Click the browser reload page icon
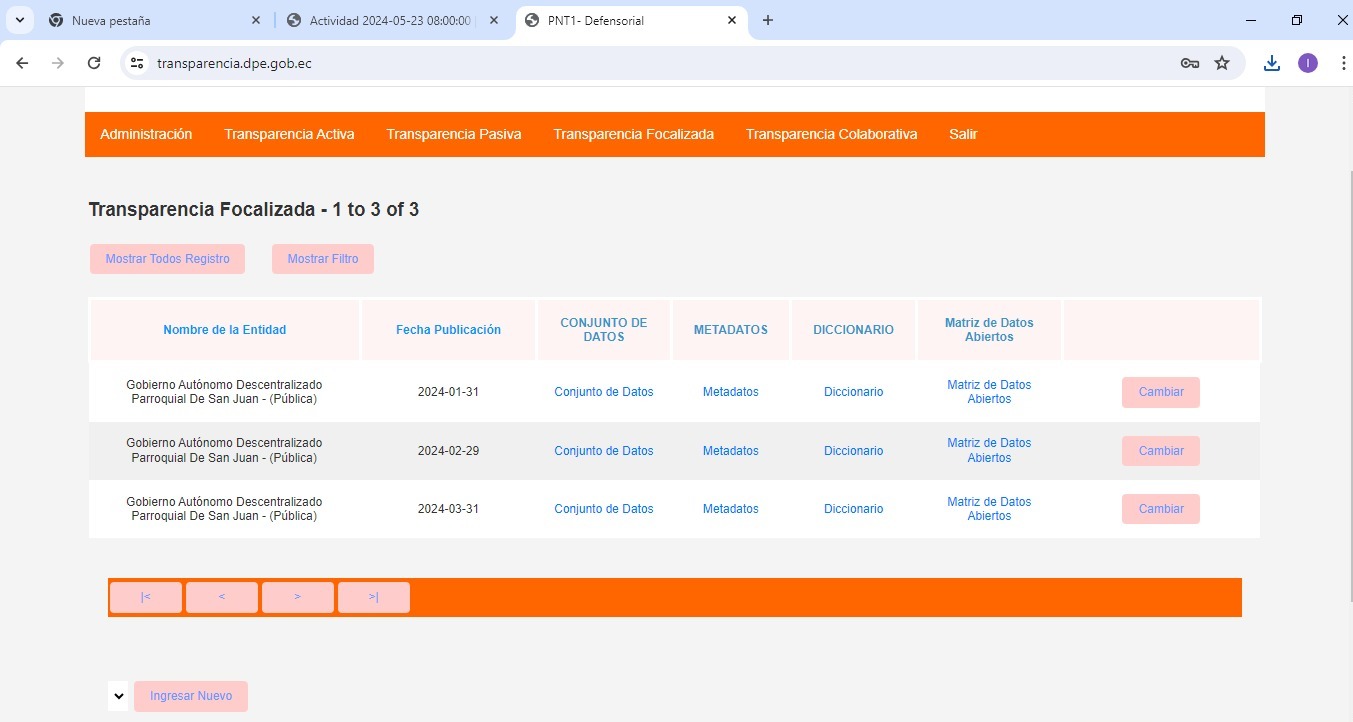The width and height of the screenshot is (1353, 722). pos(94,63)
